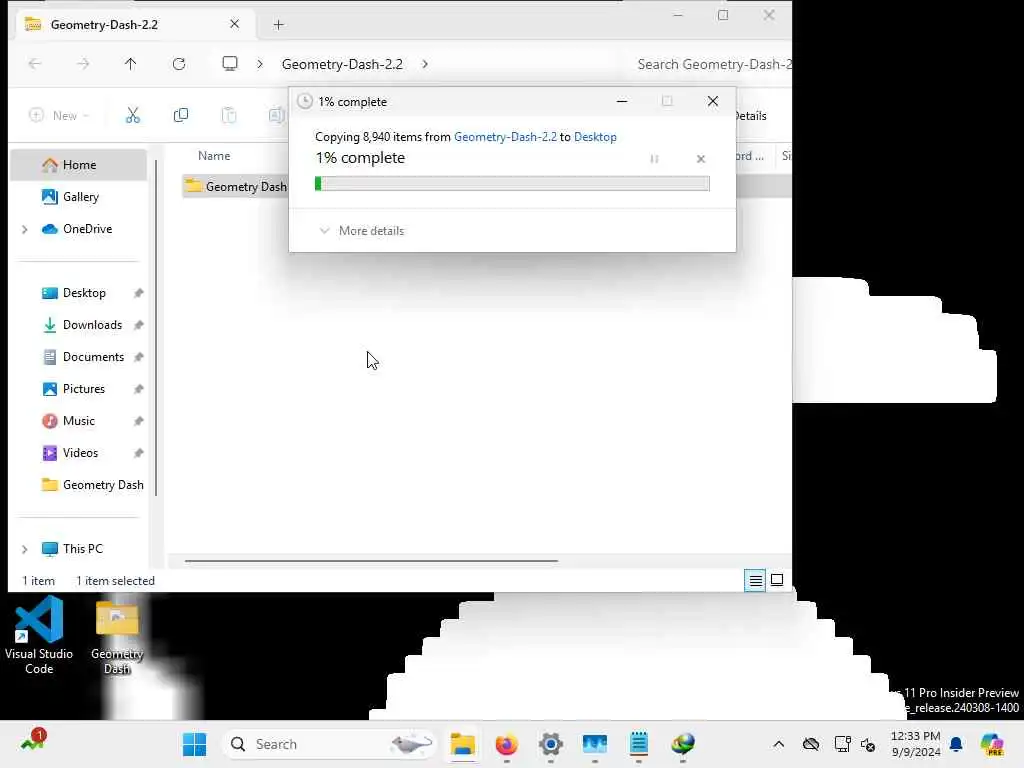
Task: Open the Desktop destination link
Action: click(x=595, y=136)
